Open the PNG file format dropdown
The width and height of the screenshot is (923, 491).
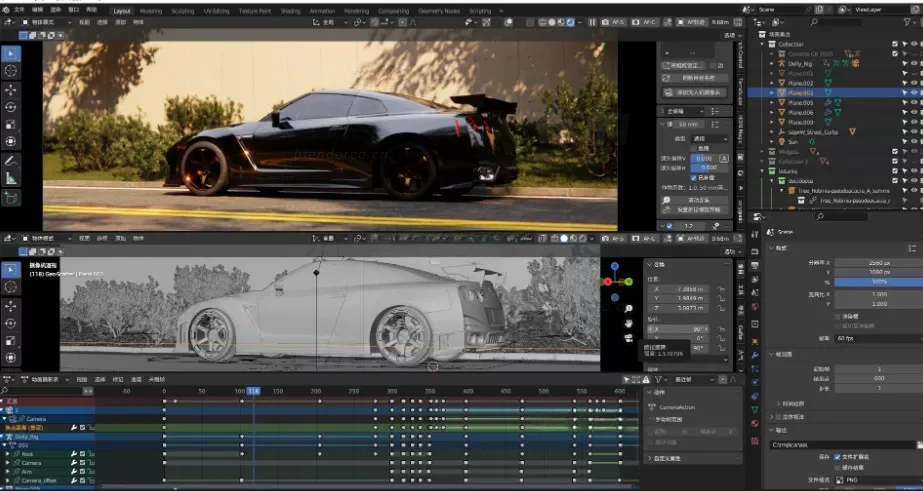coord(878,480)
